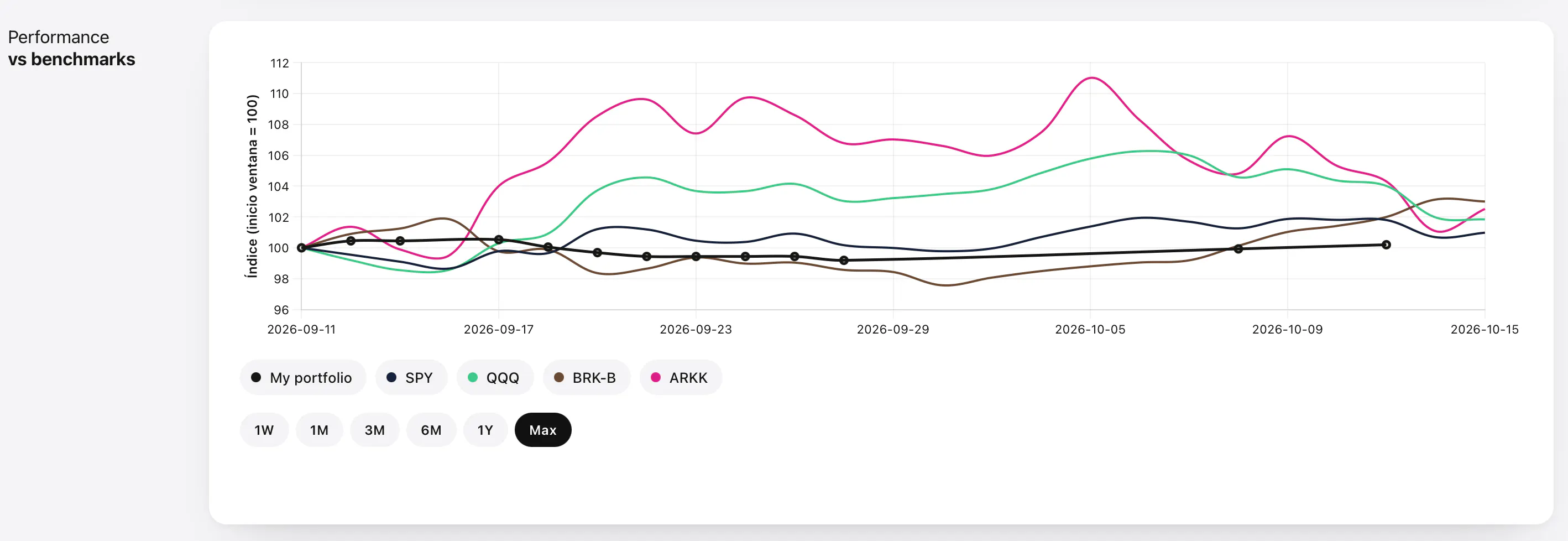
Task: Switch to the 6M range
Action: point(431,430)
